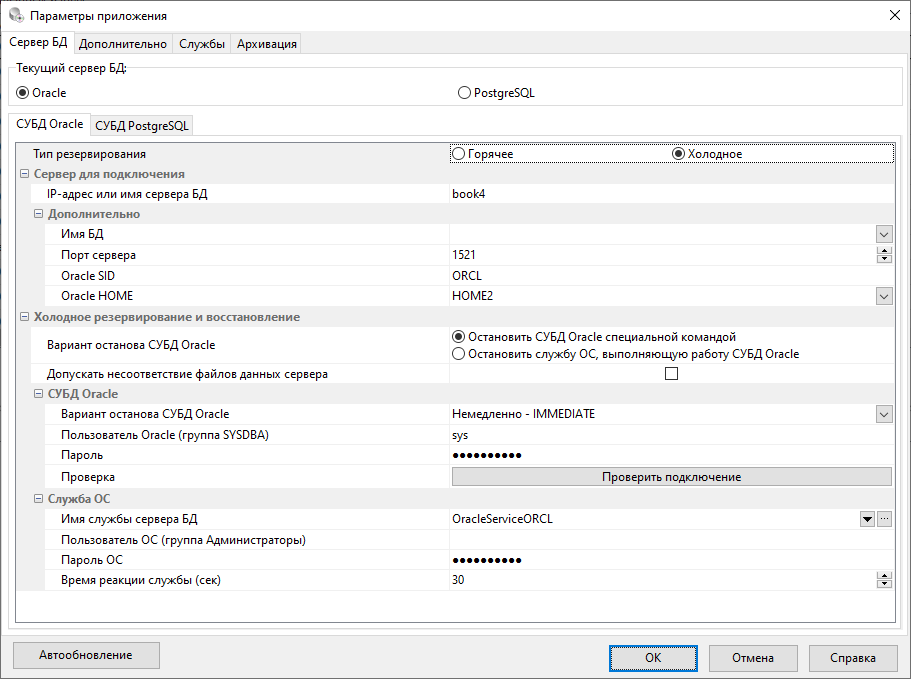Click the Порт сервера field 1521
The image size is (911, 679).
[662, 255]
